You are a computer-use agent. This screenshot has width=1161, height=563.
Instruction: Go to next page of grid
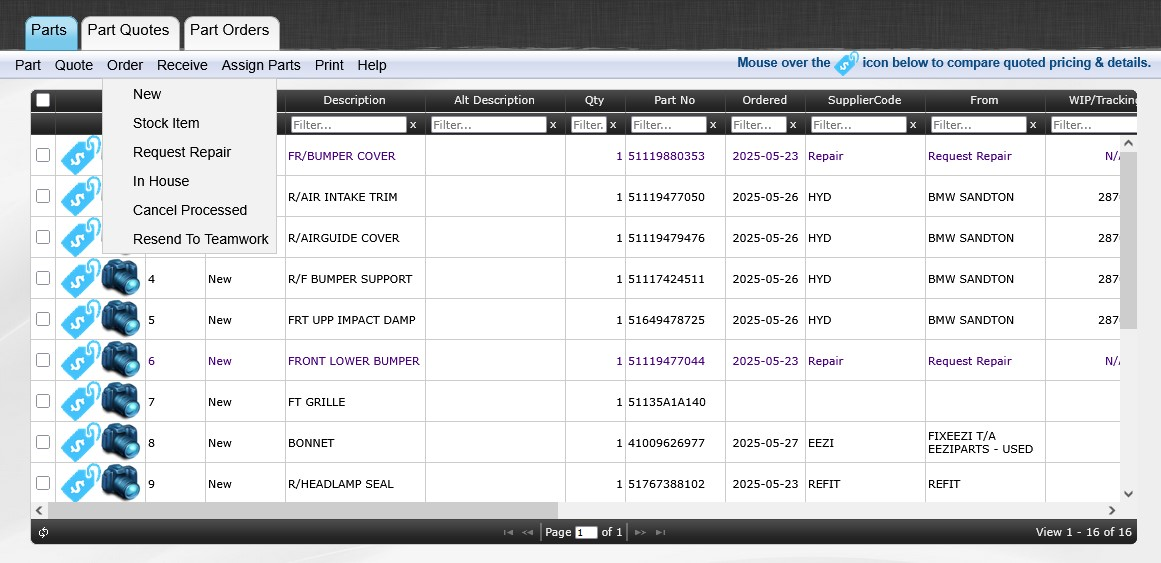(640, 532)
